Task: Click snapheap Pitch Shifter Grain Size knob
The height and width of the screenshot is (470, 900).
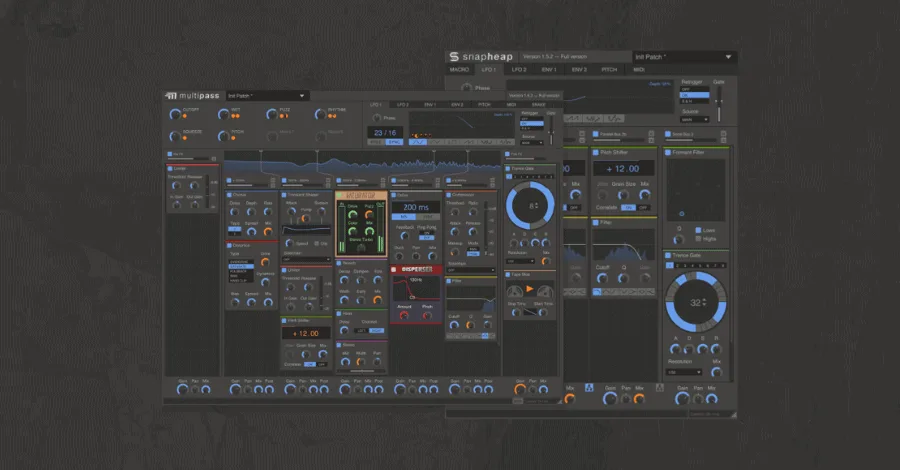Action: [x=623, y=195]
